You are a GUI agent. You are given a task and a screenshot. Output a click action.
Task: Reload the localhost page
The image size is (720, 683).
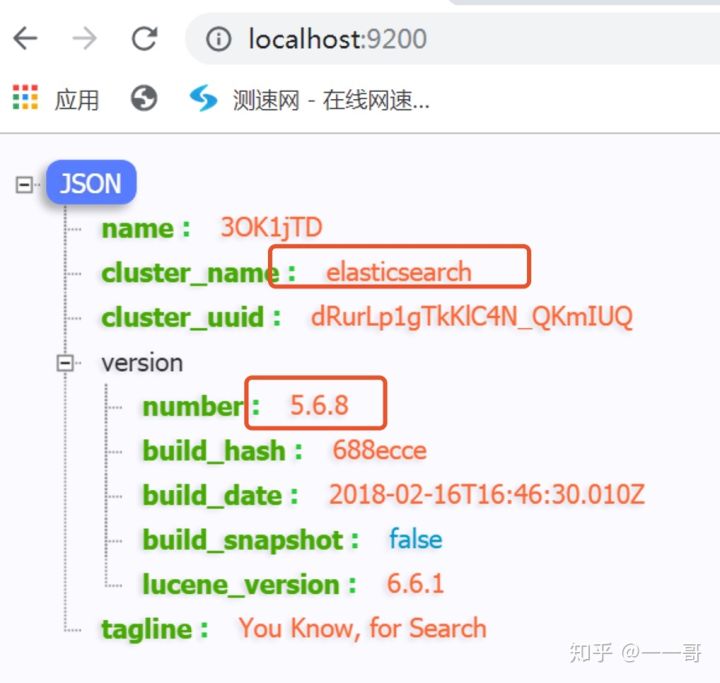point(145,39)
